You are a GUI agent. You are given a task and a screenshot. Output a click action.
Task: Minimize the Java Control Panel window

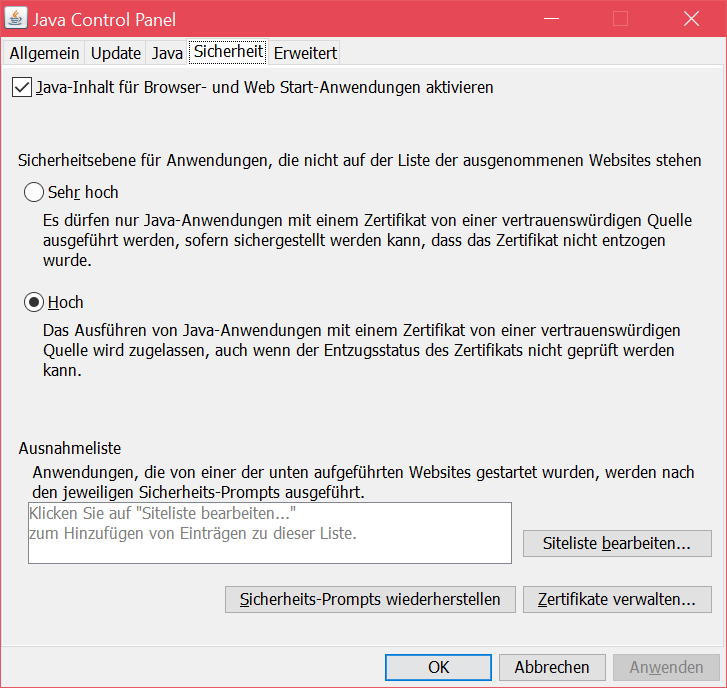point(551,19)
